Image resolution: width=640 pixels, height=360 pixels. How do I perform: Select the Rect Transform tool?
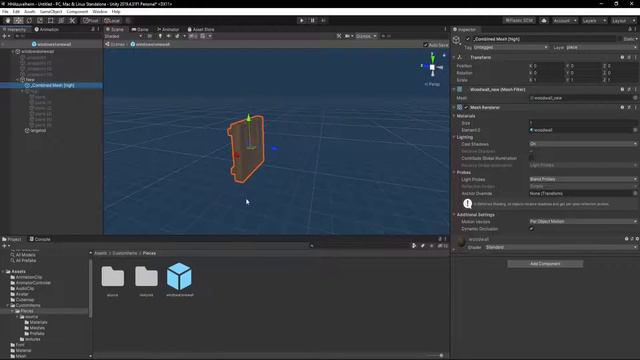click(x=51, y=20)
